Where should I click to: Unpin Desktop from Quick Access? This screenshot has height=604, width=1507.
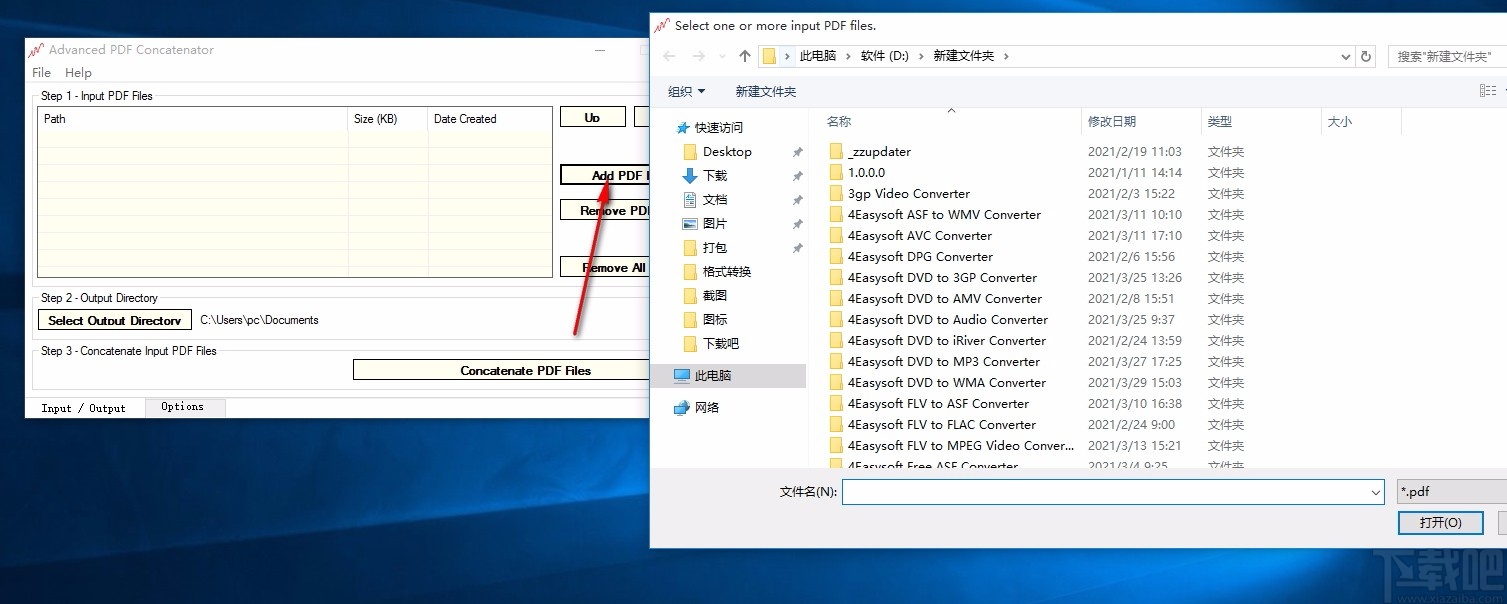pyautogui.click(x=796, y=152)
